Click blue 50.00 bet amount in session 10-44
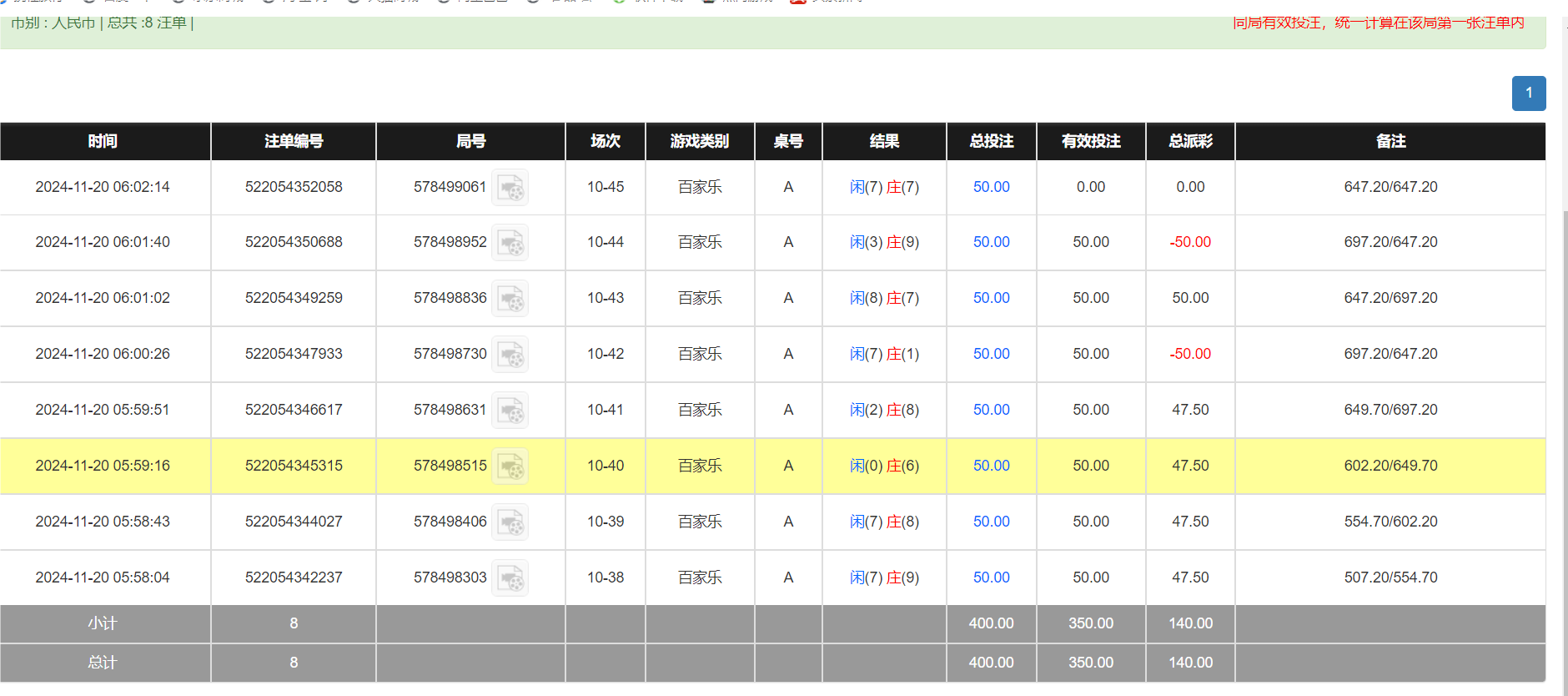The width and height of the screenshot is (1568, 696). (991, 242)
